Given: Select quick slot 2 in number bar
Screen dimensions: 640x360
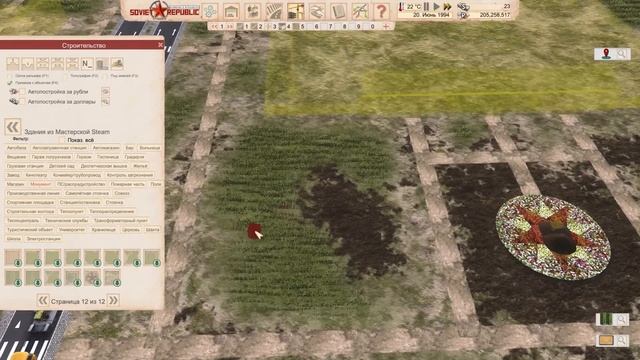Looking at the screenshot, I should click(x=257, y=27).
